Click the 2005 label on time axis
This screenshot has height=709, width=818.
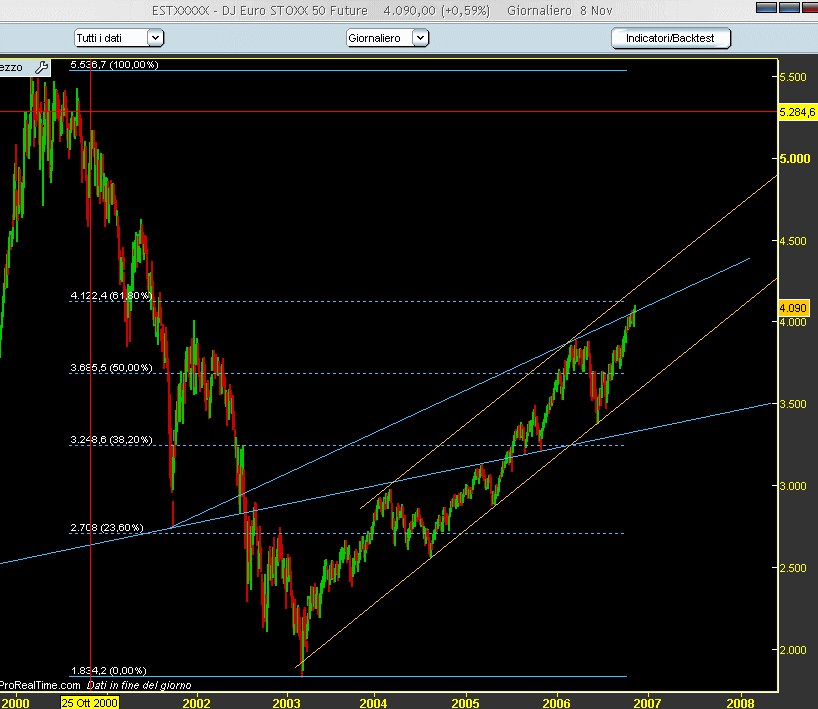click(x=465, y=703)
